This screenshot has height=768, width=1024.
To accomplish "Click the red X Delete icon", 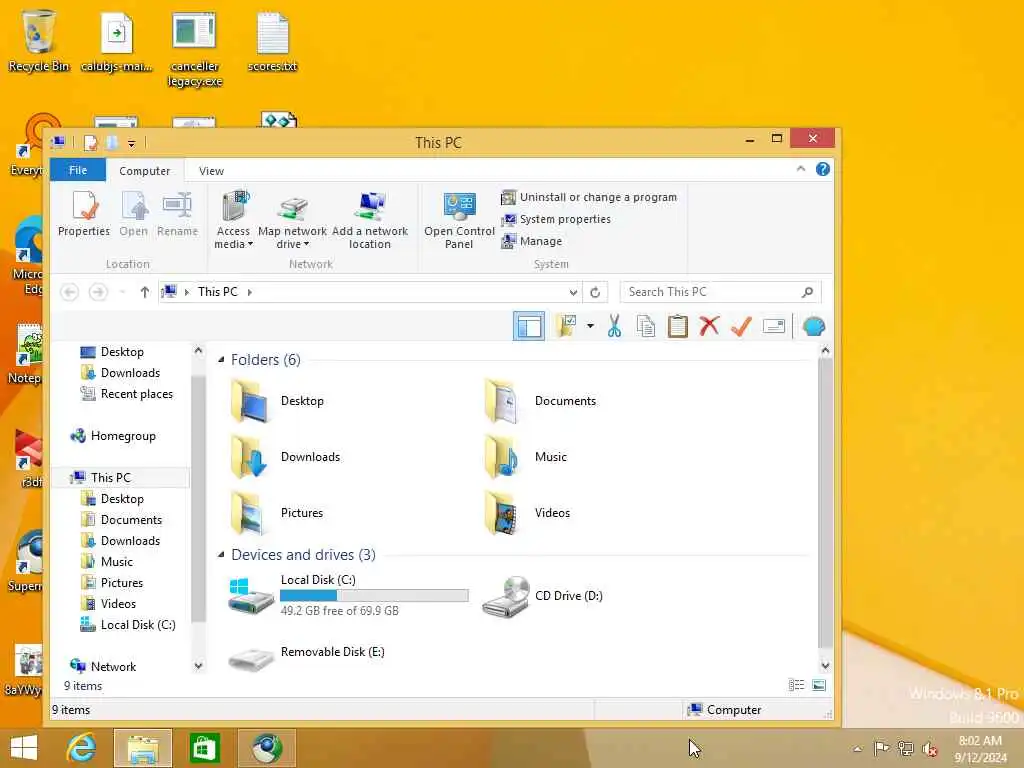I will (x=709, y=326).
